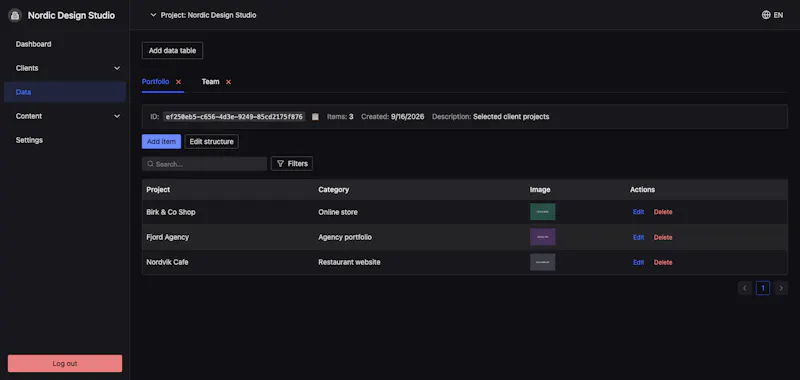Expand the Content menu chevron

pyautogui.click(x=117, y=116)
